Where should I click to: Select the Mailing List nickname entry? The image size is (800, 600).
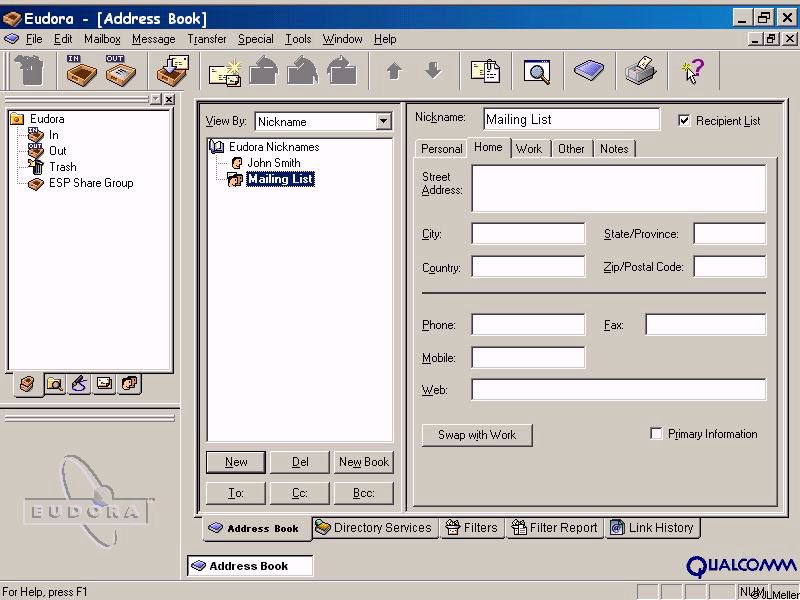coord(280,179)
